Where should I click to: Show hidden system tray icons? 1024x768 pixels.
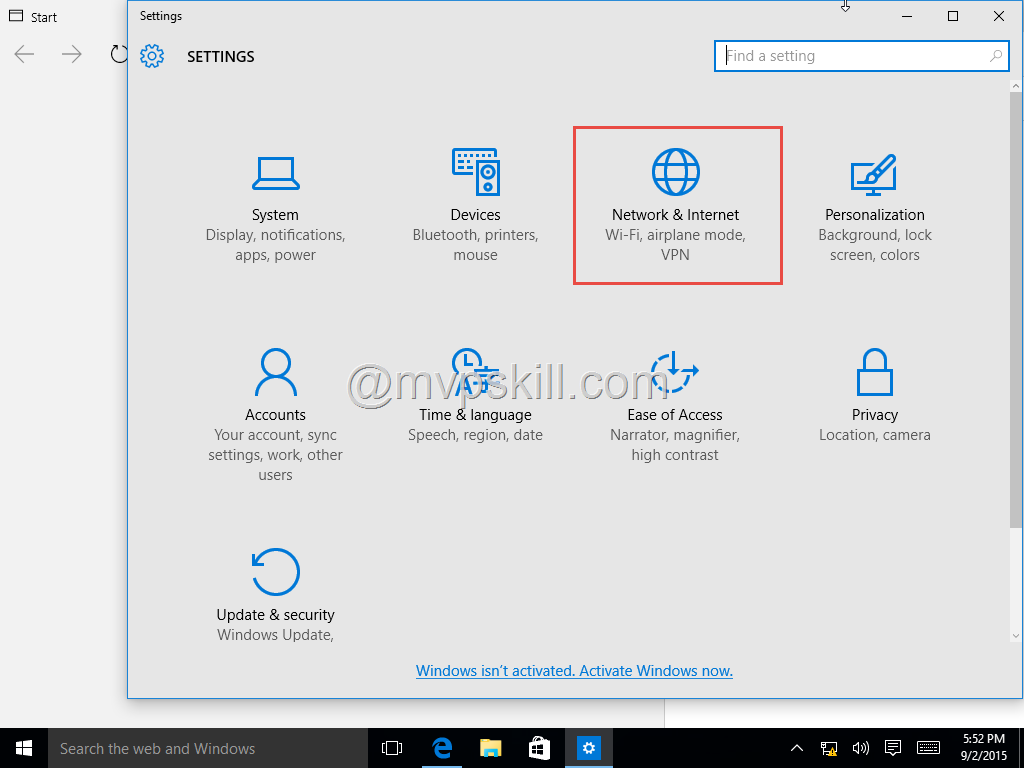pyautogui.click(x=797, y=748)
